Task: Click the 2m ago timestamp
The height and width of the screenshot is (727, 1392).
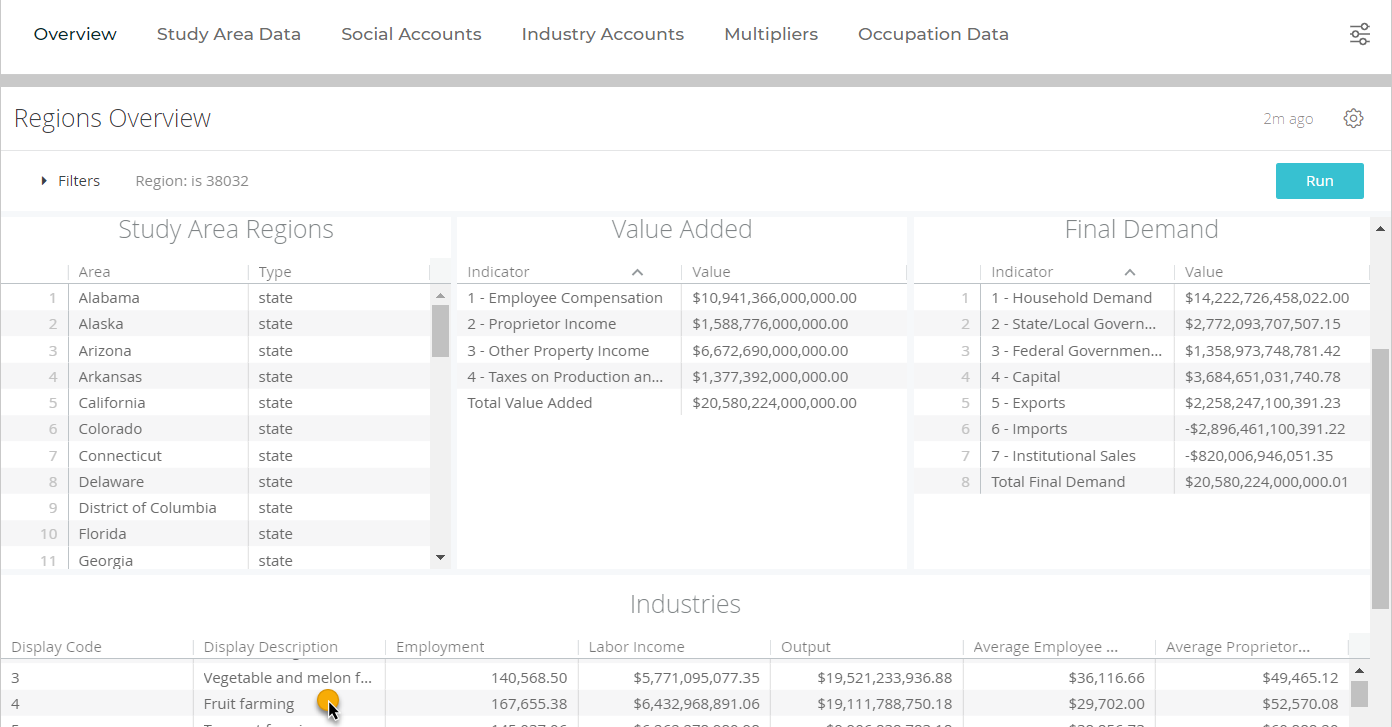Action: (1288, 118)
